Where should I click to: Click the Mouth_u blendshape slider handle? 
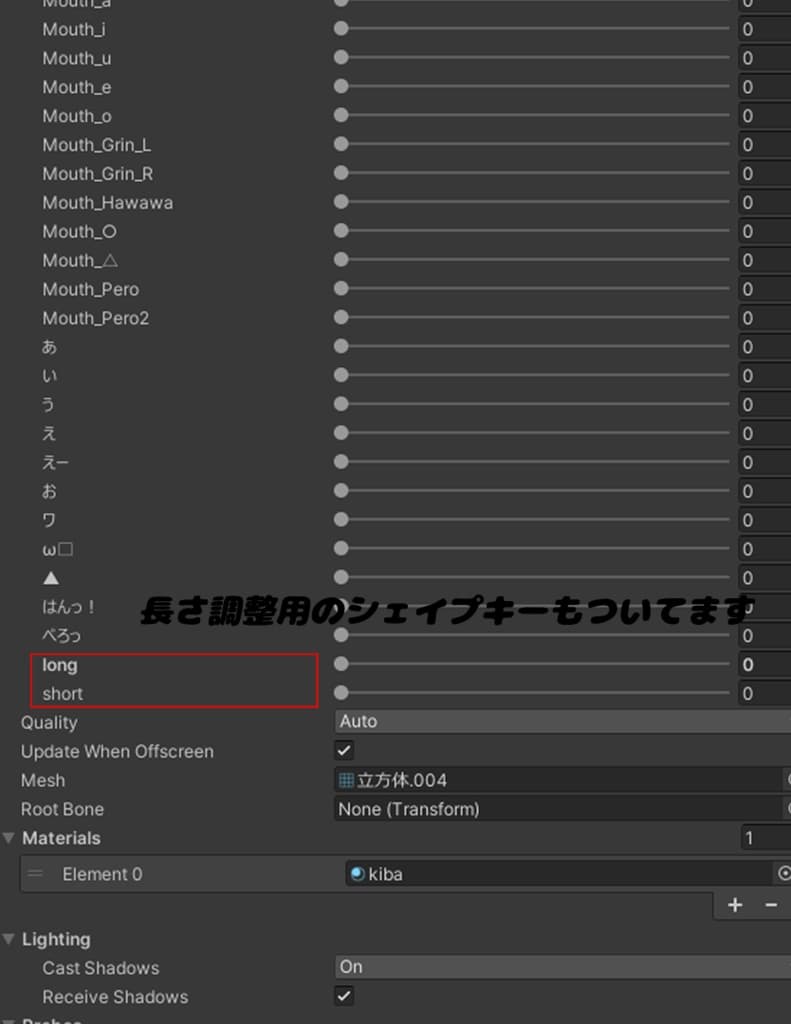[341, 57]
